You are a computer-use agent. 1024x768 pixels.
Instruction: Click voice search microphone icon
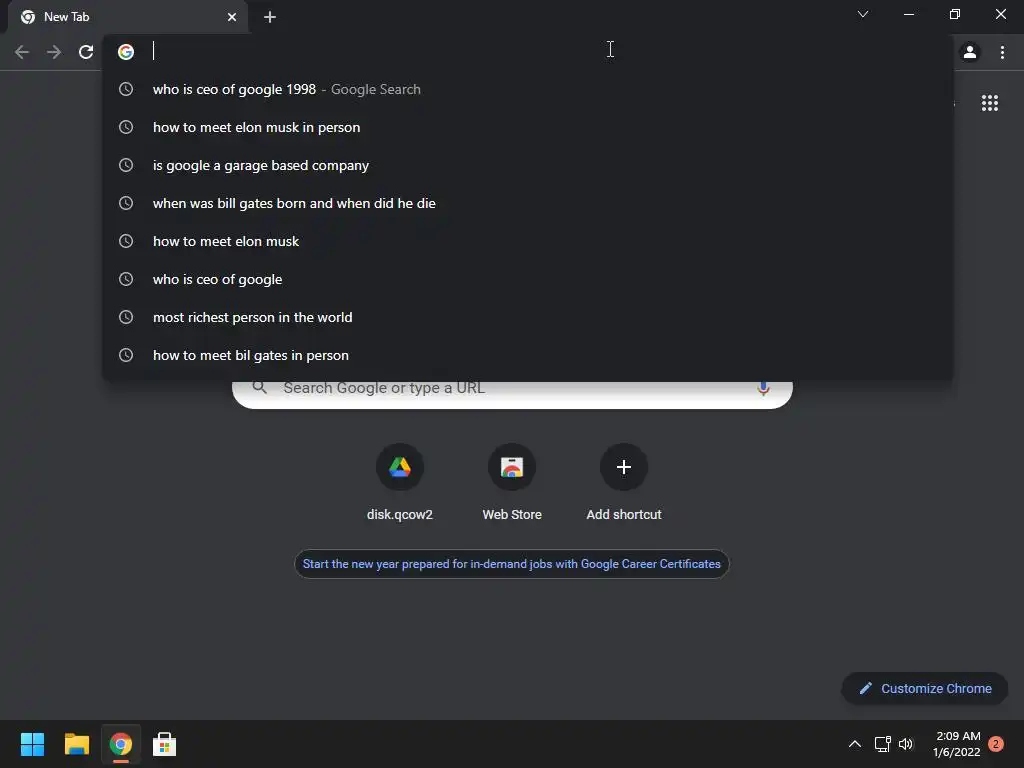click(763, 389)
